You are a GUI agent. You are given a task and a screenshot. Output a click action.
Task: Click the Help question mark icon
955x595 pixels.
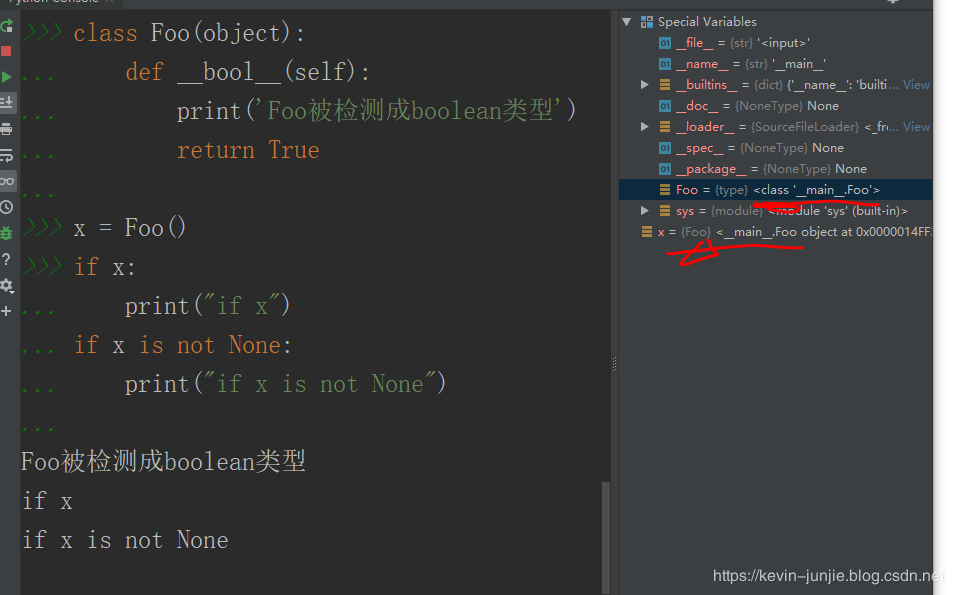[x=8, y=260]
